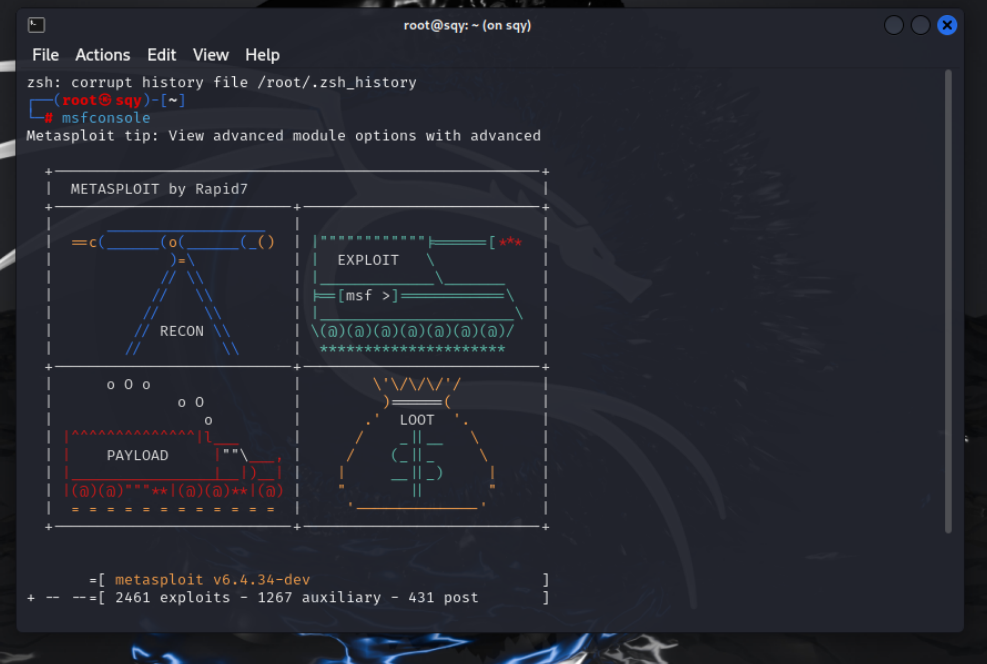Image resolution: width=987 pixels, height=664 pixels.
Task: Click the minimize circle button, leftmost of the three
Action: coord(894,25)
